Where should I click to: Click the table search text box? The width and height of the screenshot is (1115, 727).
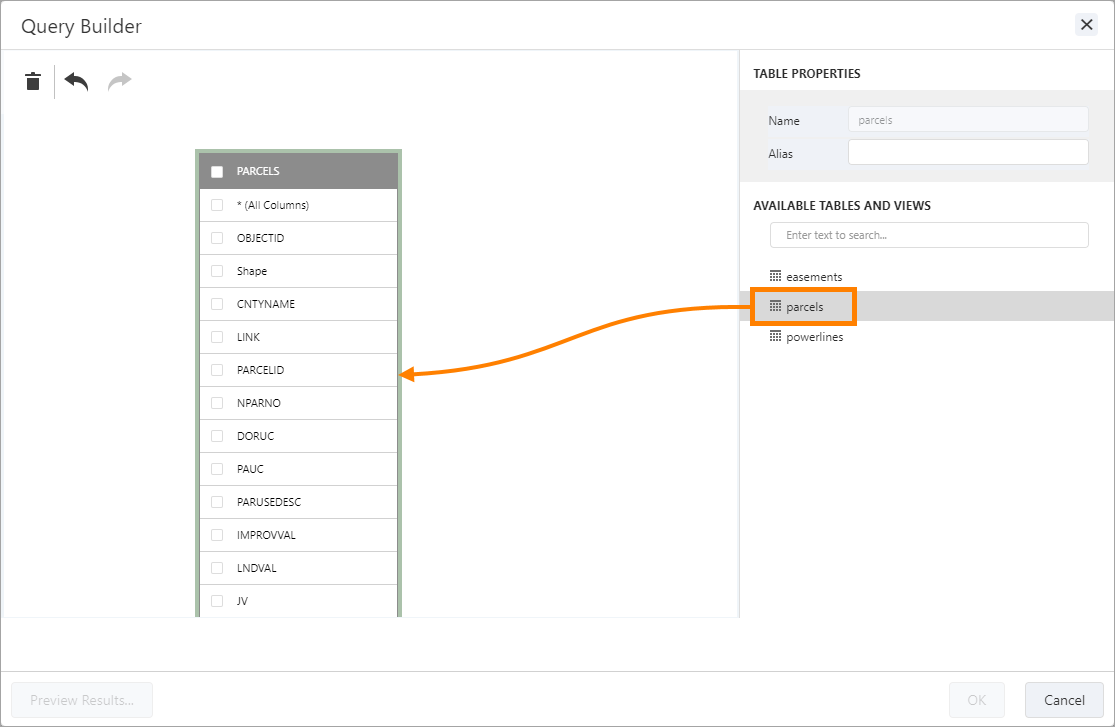click(x=928, y=234)
